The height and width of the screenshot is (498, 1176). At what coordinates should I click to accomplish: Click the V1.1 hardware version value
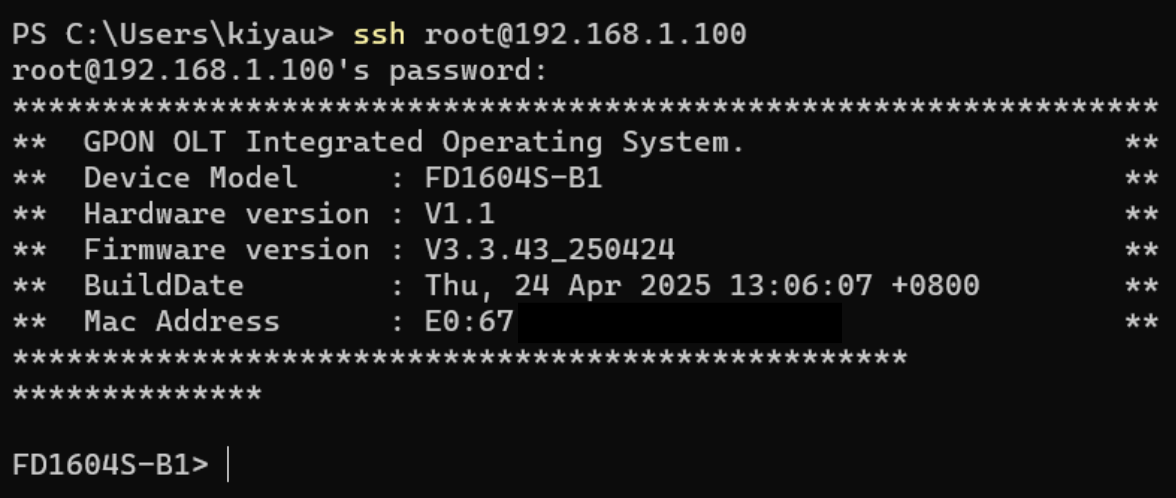pos(459,214)
